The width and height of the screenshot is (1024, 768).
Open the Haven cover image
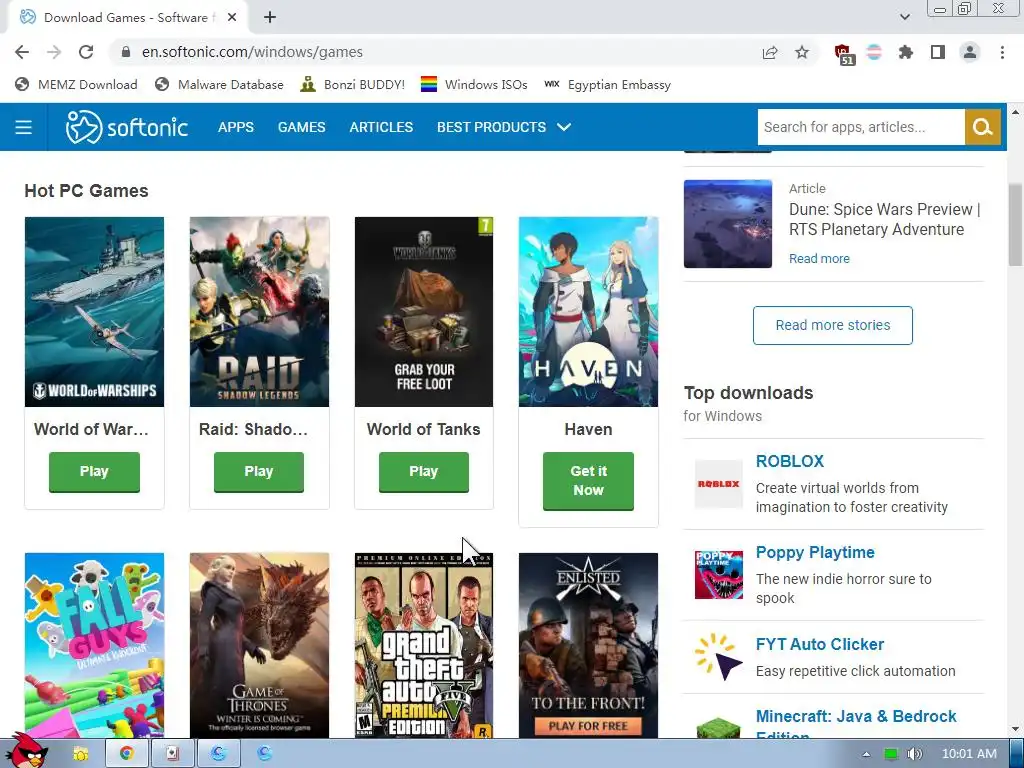pos(588,312)
